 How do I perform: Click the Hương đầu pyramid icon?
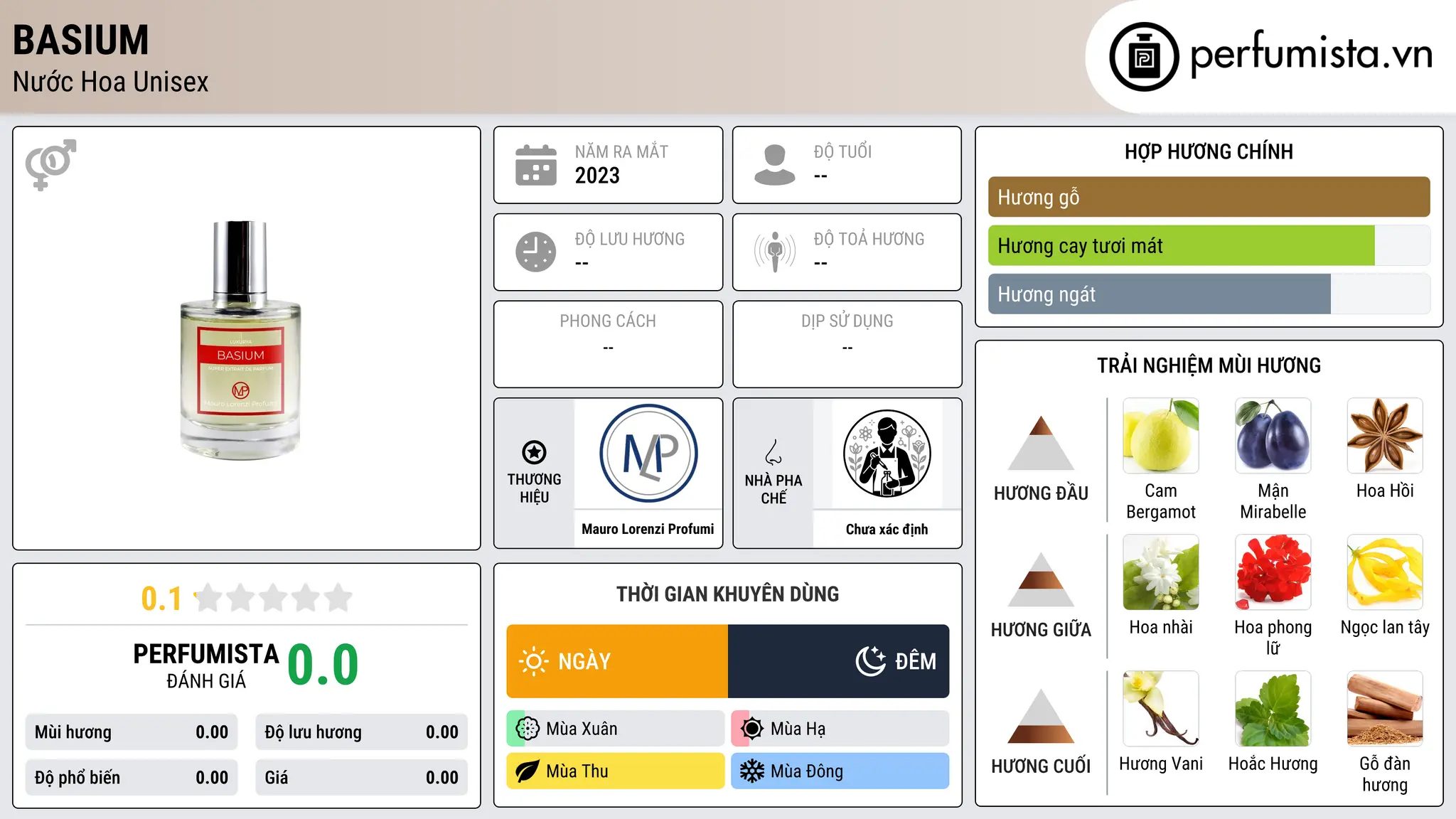(x=1042, y=443)
